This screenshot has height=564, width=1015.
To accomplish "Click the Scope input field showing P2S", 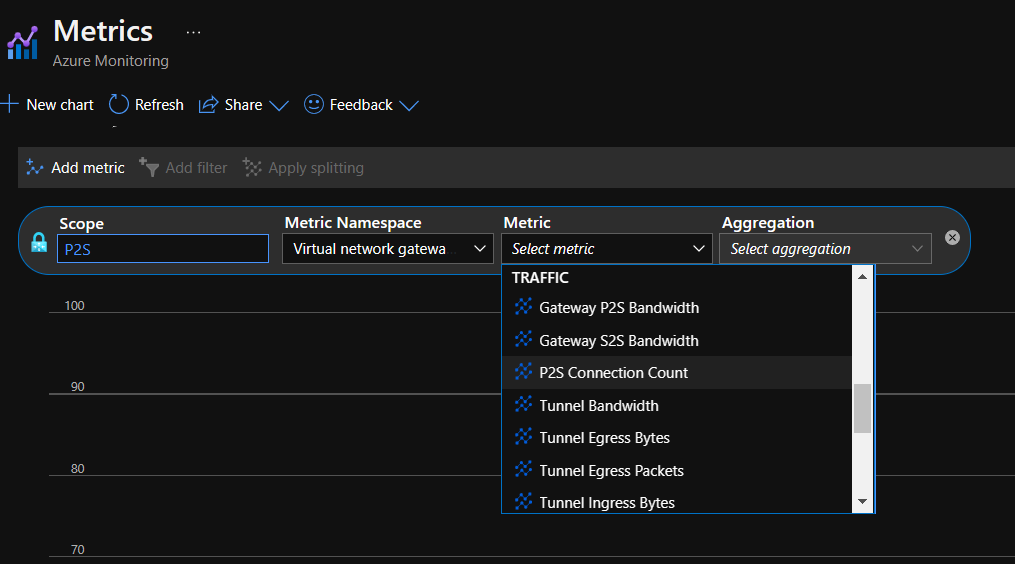I will 162,249.
